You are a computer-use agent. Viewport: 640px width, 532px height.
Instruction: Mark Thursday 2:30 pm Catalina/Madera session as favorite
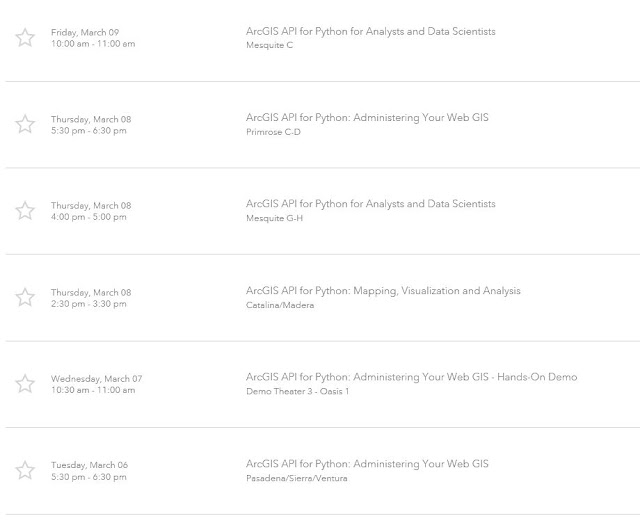25,297
